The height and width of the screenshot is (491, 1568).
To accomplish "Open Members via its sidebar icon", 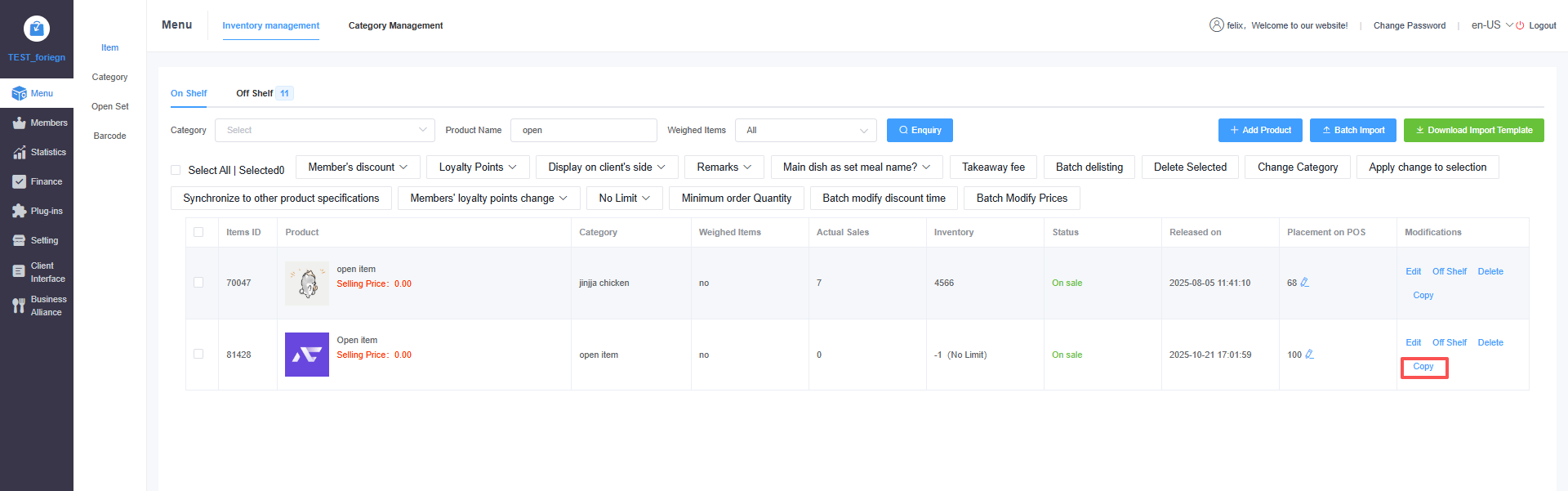I will click(x=19, y=123).
